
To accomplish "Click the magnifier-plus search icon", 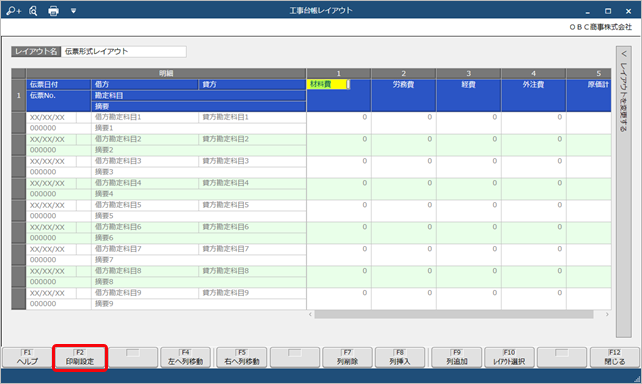I will 14,11.
